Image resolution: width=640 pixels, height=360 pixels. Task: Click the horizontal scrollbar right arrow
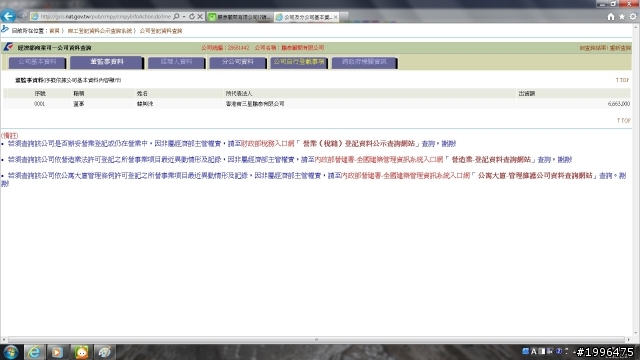click(629, 339)
